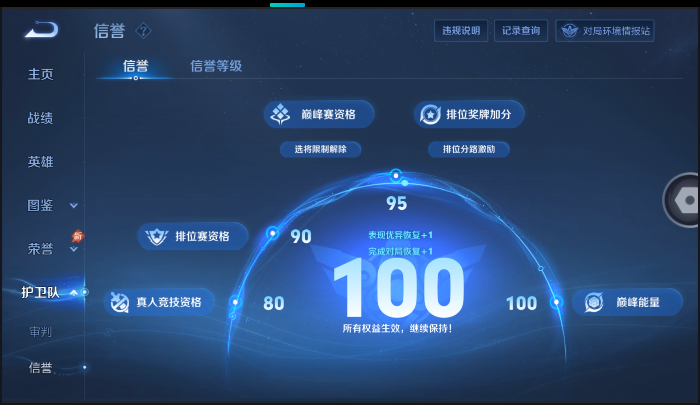Select the 信誉 tab
The height and width of the screenshot is (405, 700).
click(x=135, y=66)
